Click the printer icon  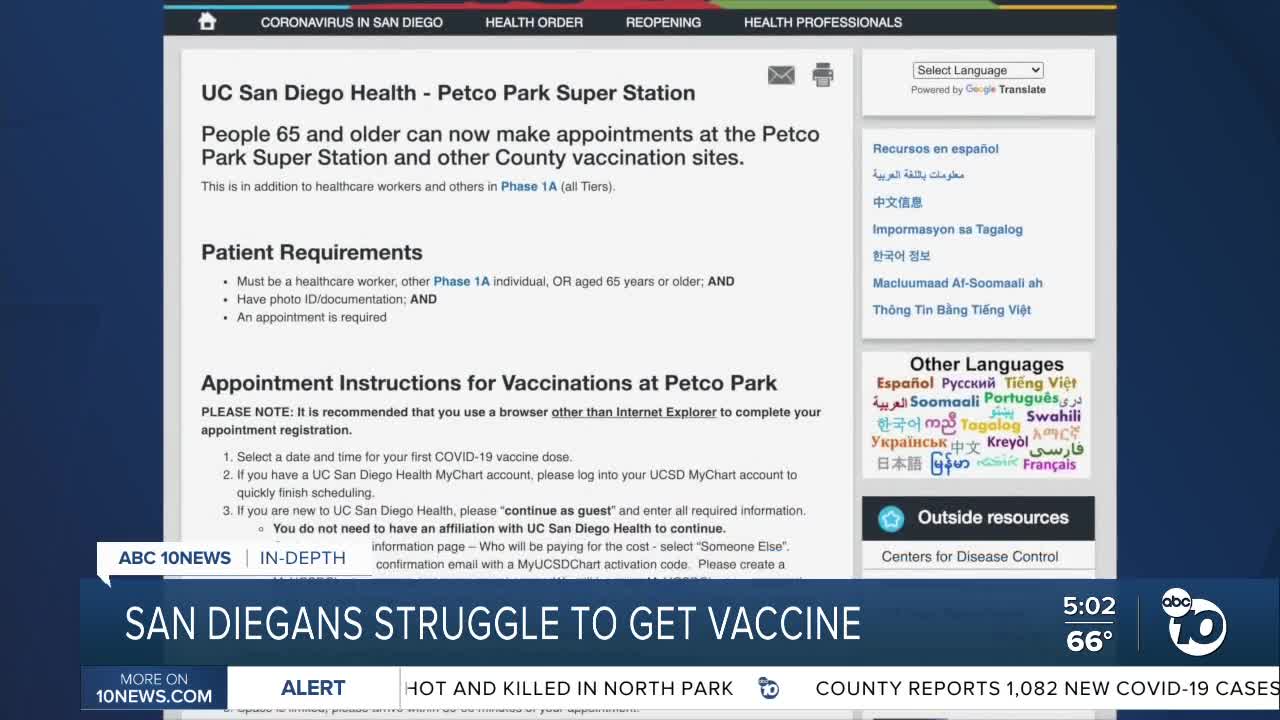[823, 74]
